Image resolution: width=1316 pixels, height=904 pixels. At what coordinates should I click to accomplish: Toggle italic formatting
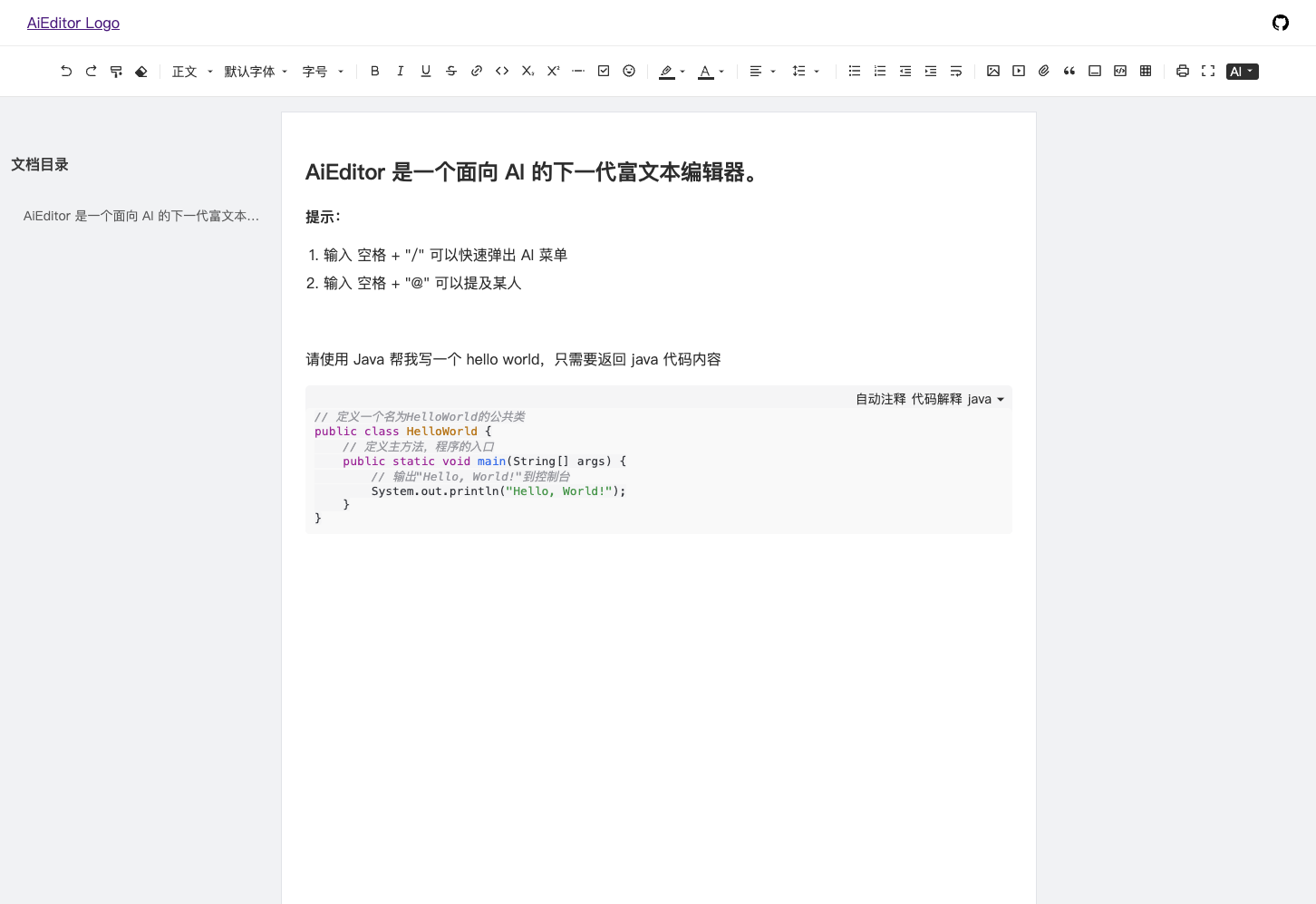400,71
